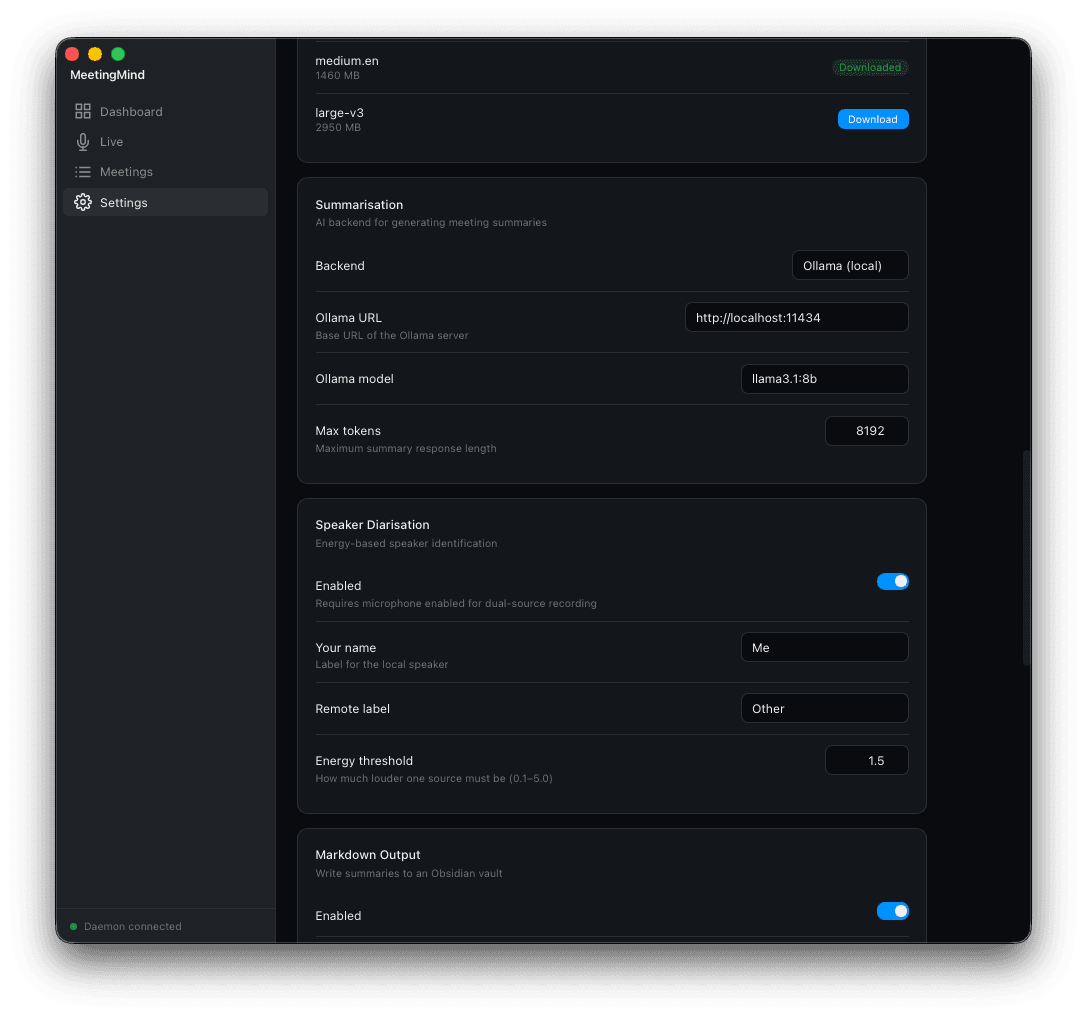Click the large-v3 model name
Screen dimensions: 1087x1017
pyautogui.click(x=339, y=113)
